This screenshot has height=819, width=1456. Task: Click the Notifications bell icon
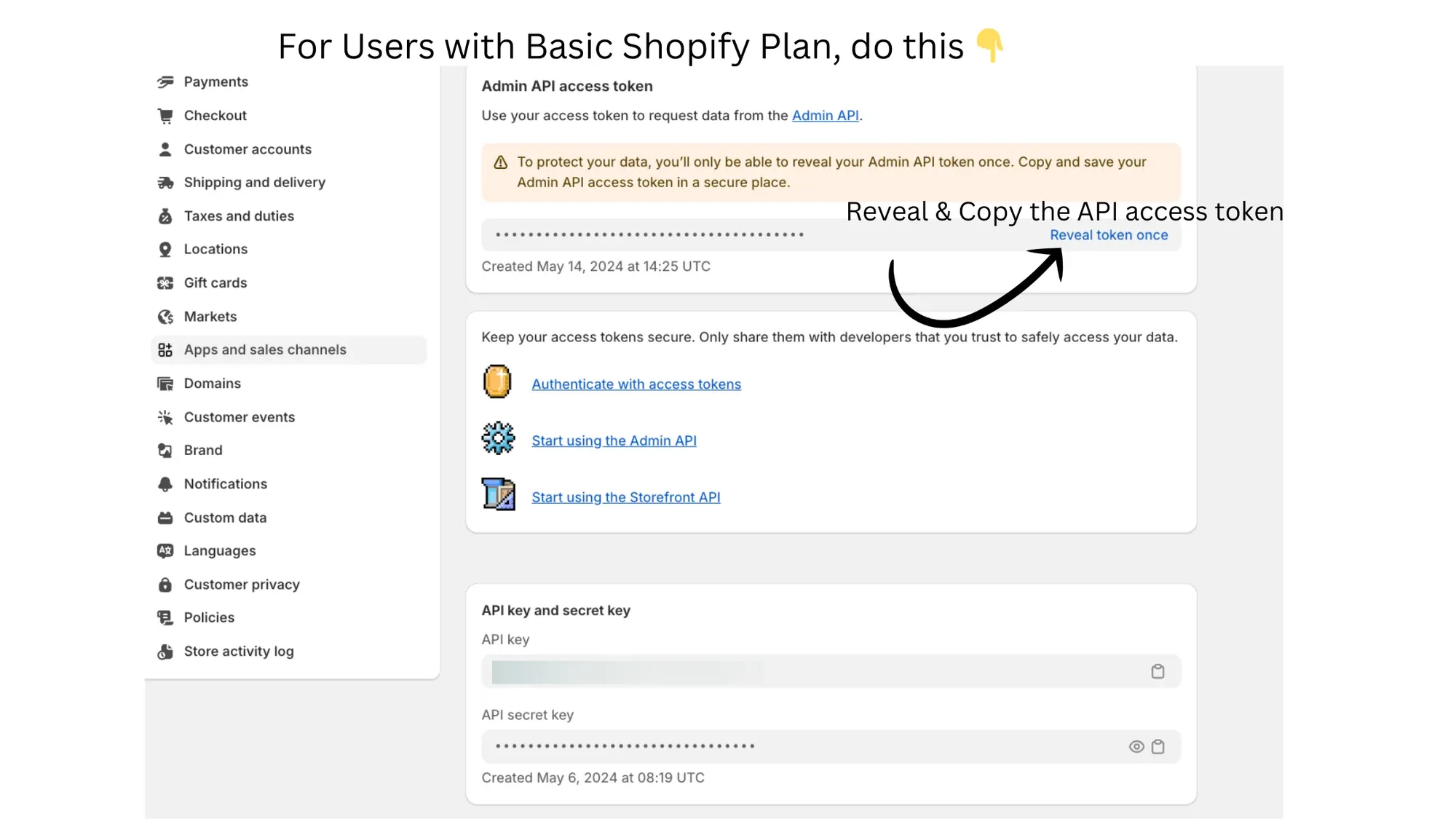pos(165,483)
